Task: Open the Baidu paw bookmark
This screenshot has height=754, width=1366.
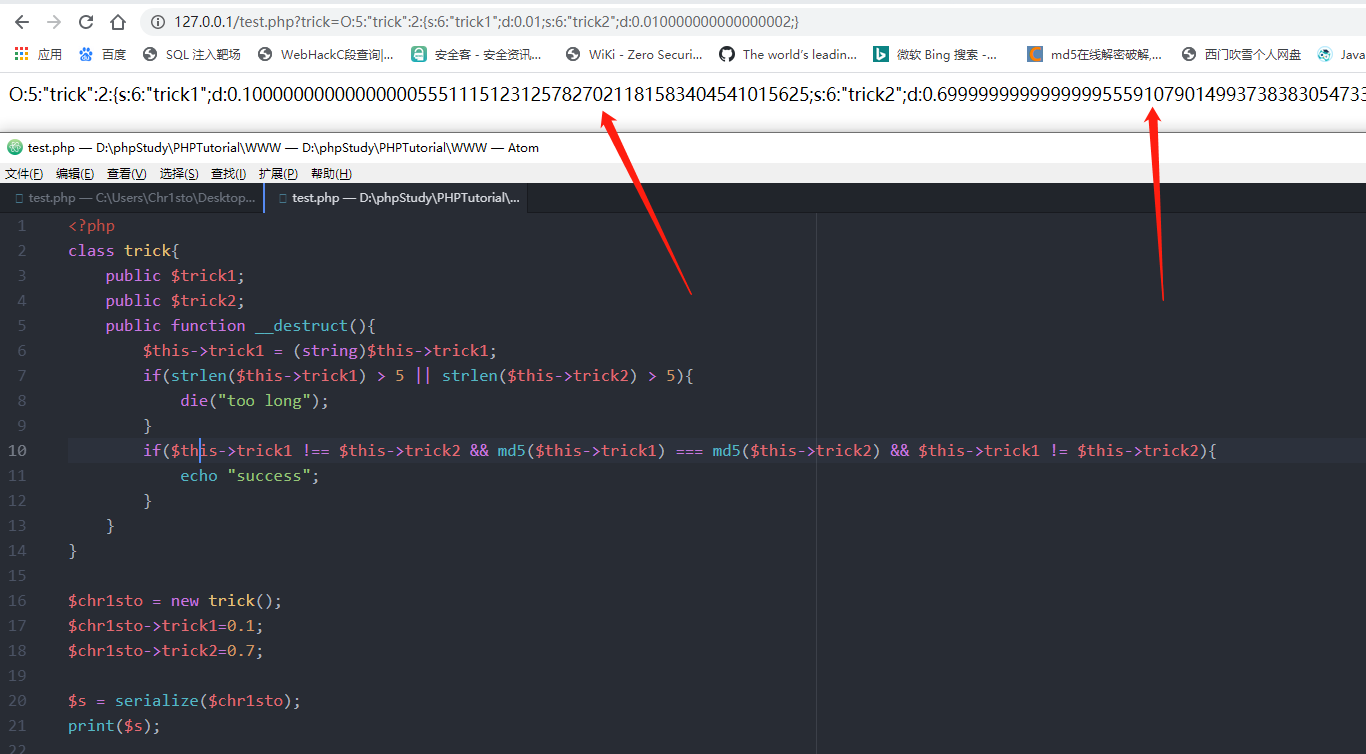Action: coord(86,54)
